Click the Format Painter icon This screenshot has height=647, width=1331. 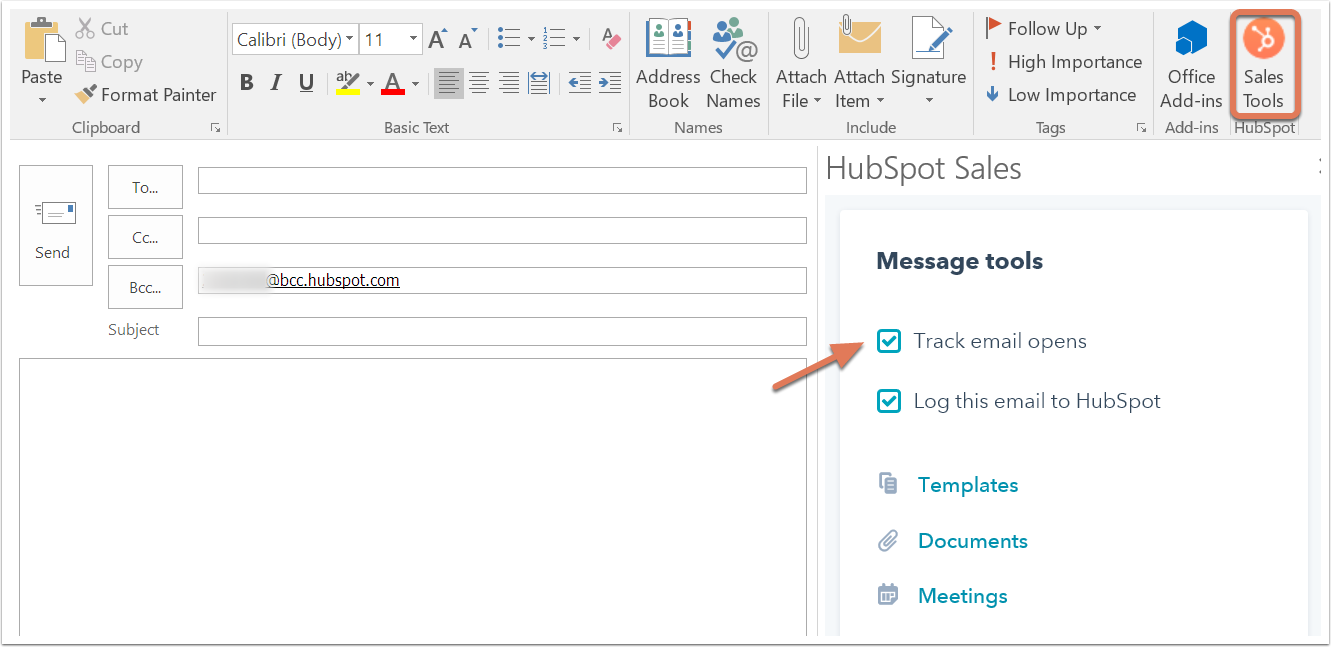(87, 94)
